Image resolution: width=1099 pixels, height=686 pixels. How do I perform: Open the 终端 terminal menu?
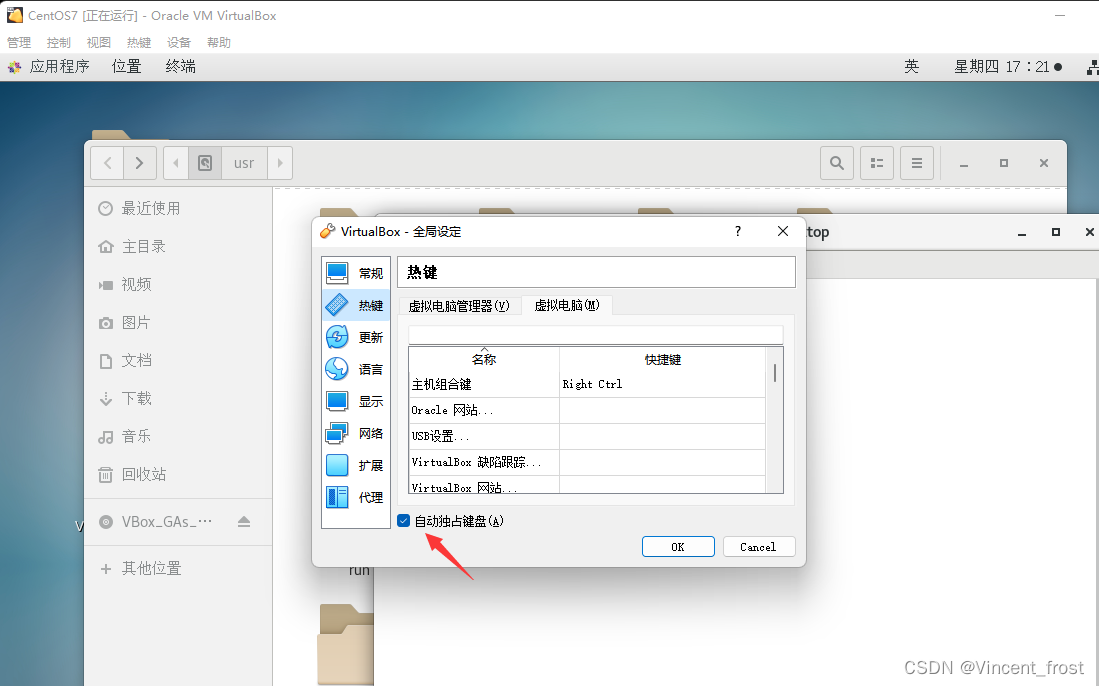pyautogui.click(x=181, y=67)
